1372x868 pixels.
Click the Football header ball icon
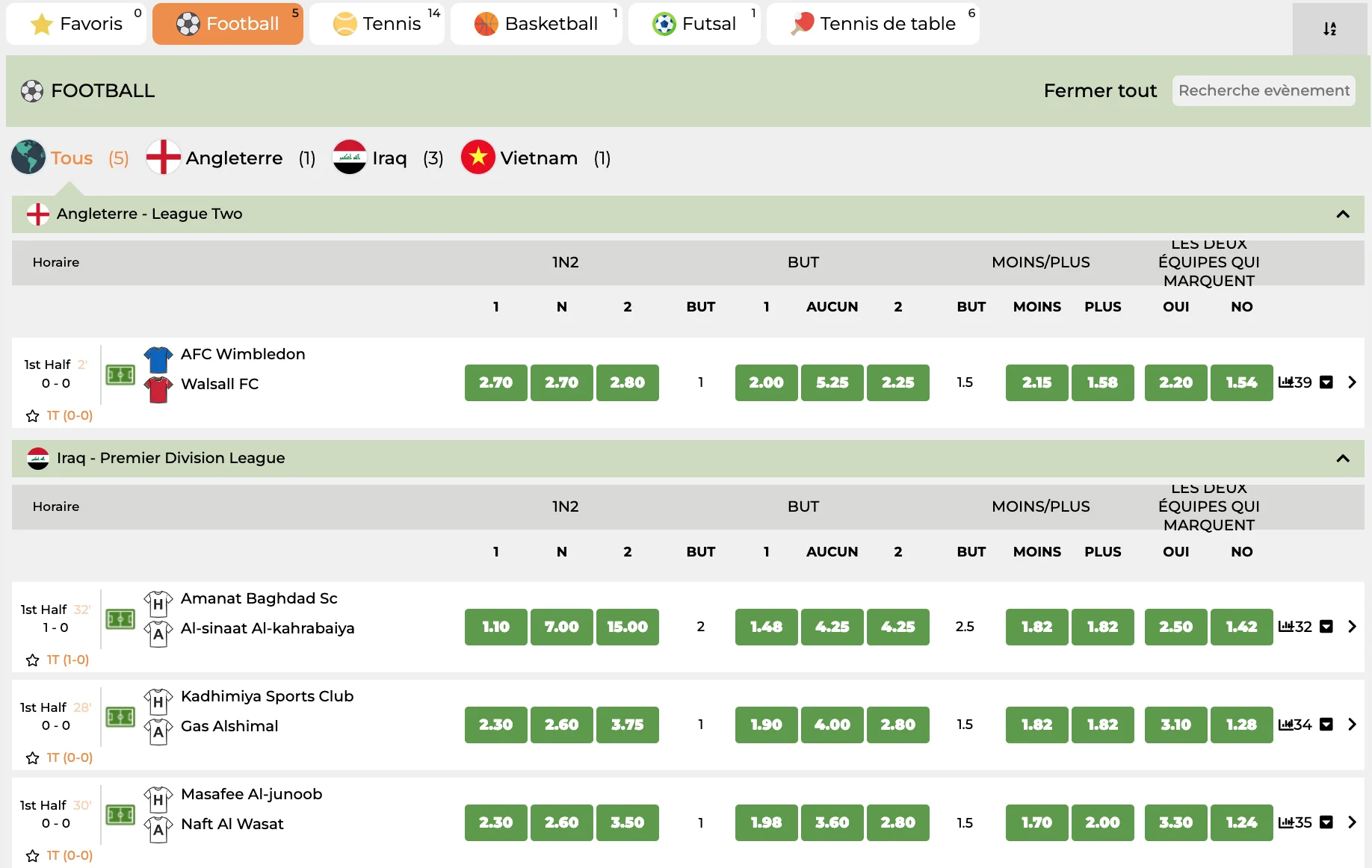click(x=32, y=91)
